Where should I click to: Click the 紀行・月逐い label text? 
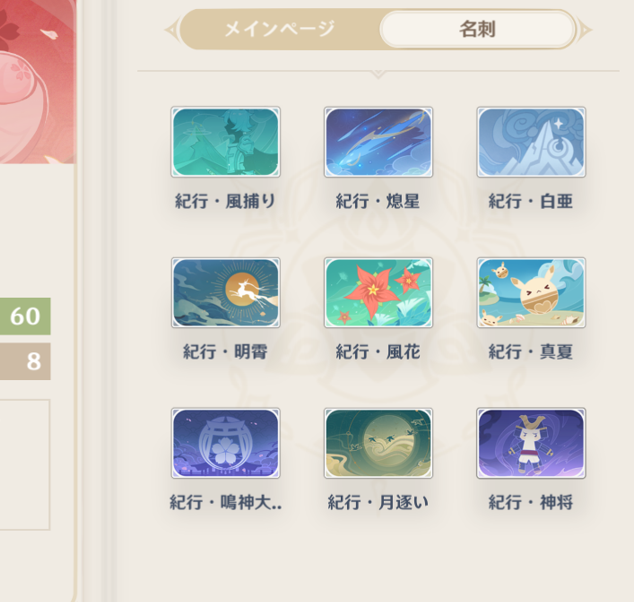point(378,502)
